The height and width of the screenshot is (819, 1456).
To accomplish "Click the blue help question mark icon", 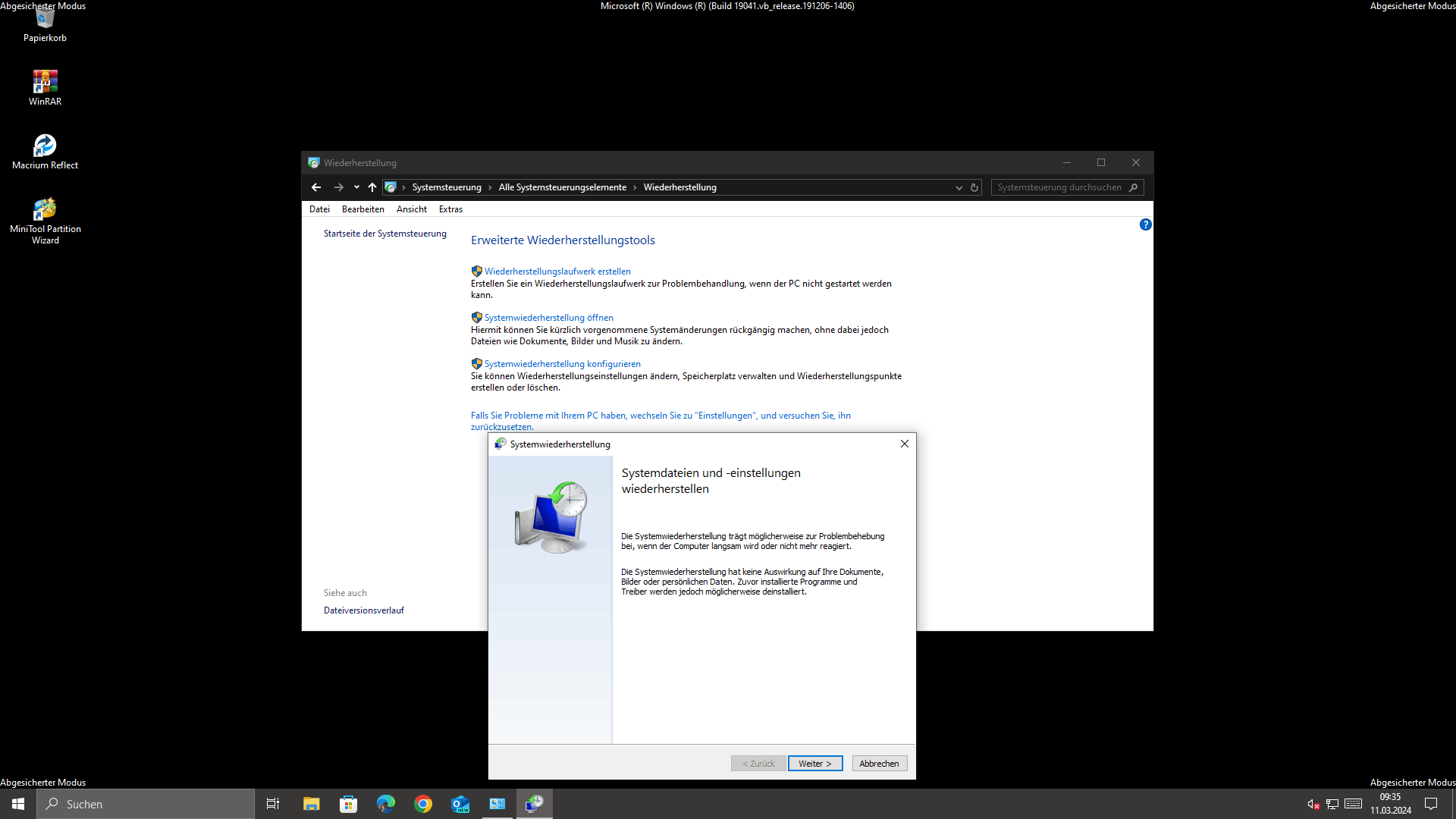I will click(x=1145, y=224).
